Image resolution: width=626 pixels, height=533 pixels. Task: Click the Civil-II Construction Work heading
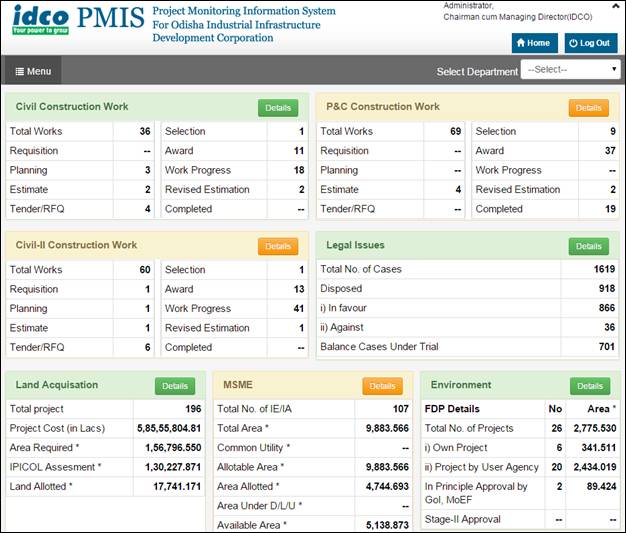point(76,245)
